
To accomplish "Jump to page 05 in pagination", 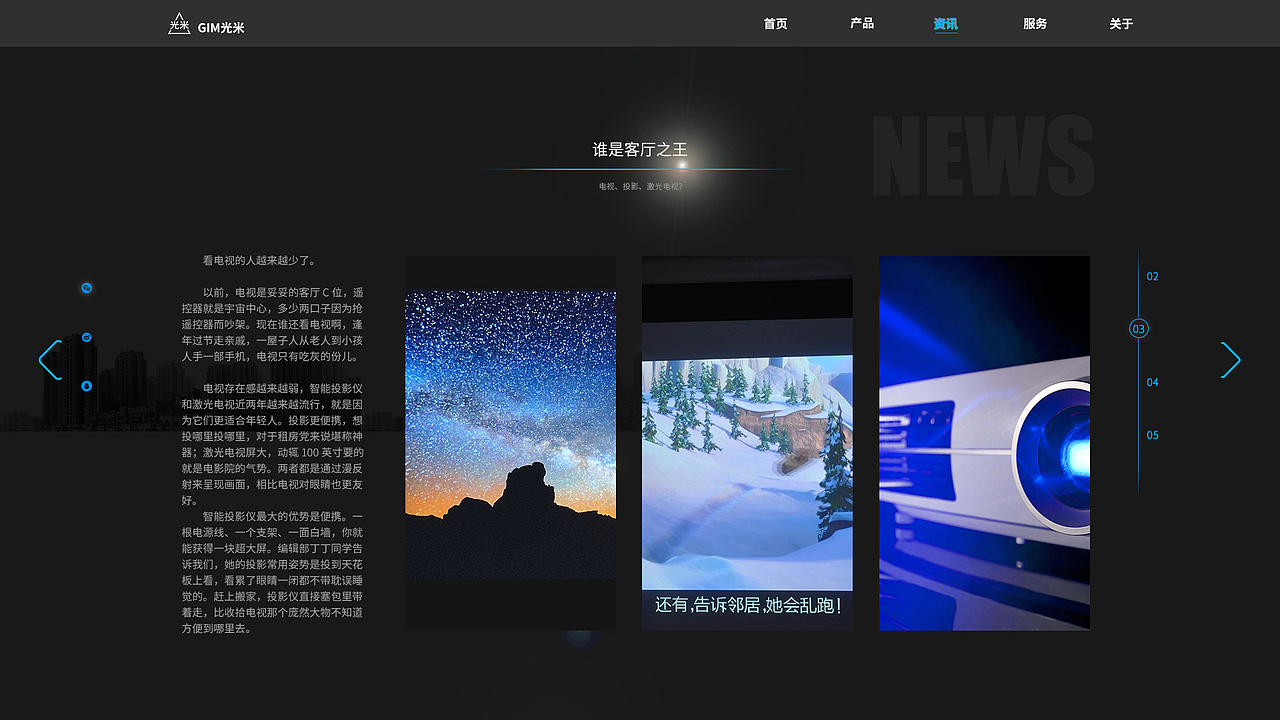I will pos(1153,435).
